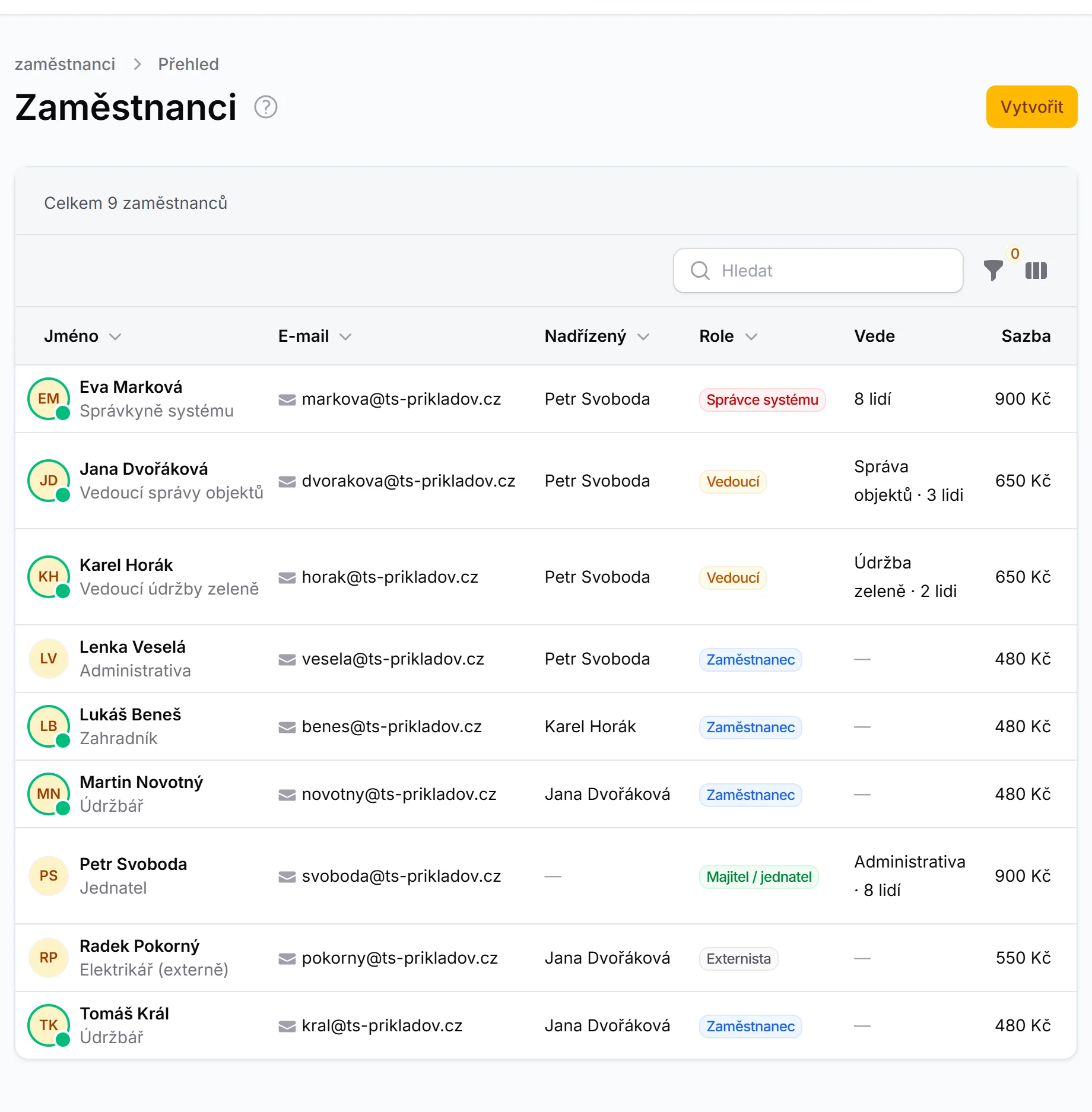Click the Vede column header

pyautogui.click(x=874, y=336)
